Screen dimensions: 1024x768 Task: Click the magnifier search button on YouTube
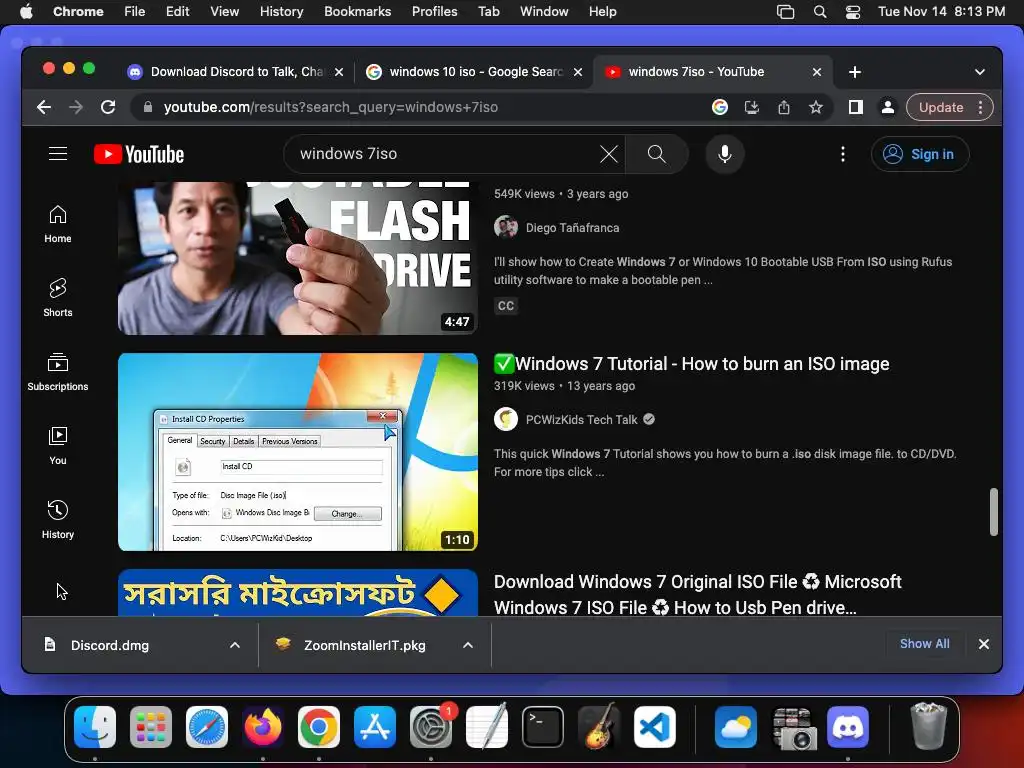(656, 154)
